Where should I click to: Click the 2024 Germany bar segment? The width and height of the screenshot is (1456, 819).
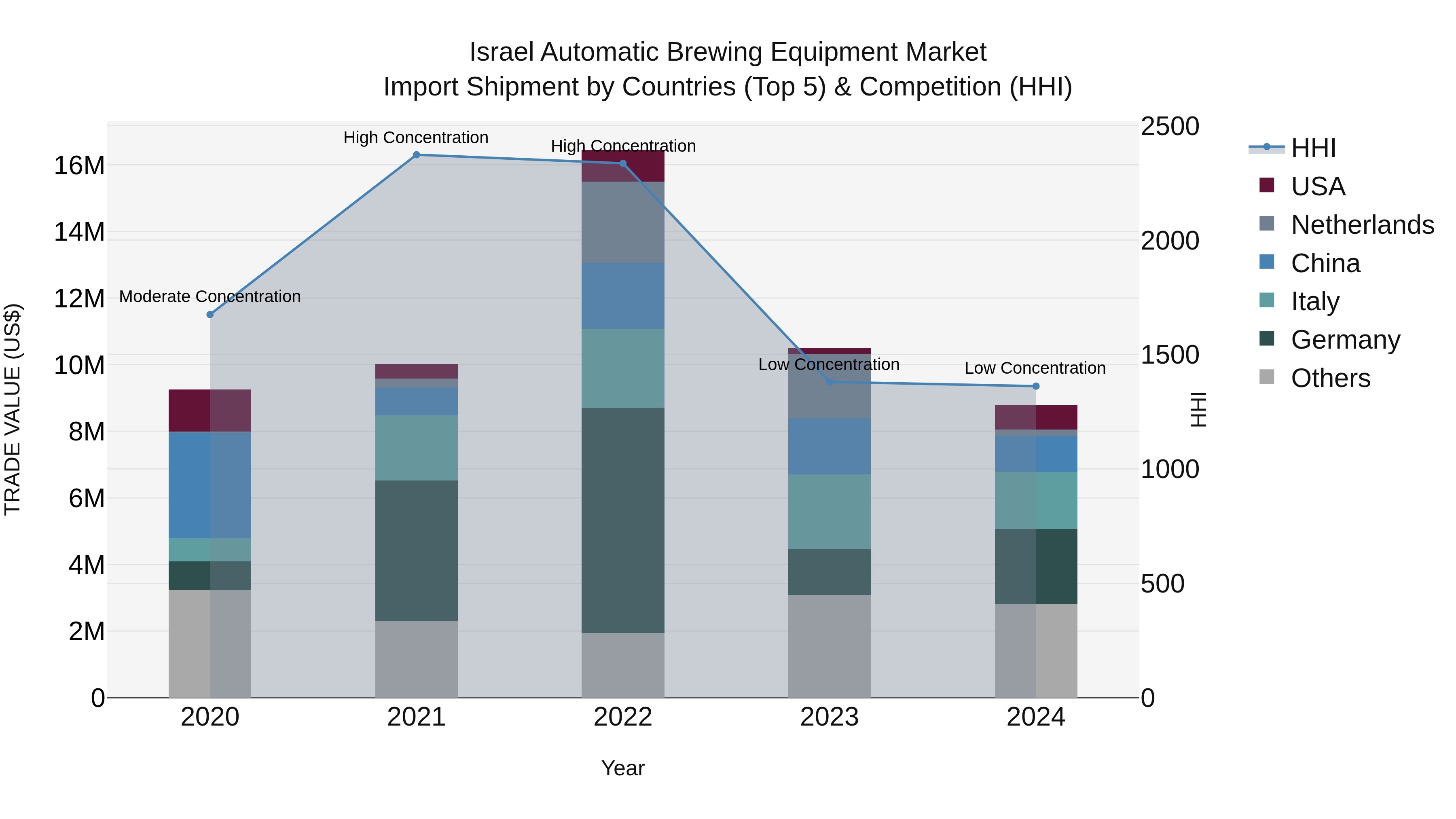point(1036,566)
